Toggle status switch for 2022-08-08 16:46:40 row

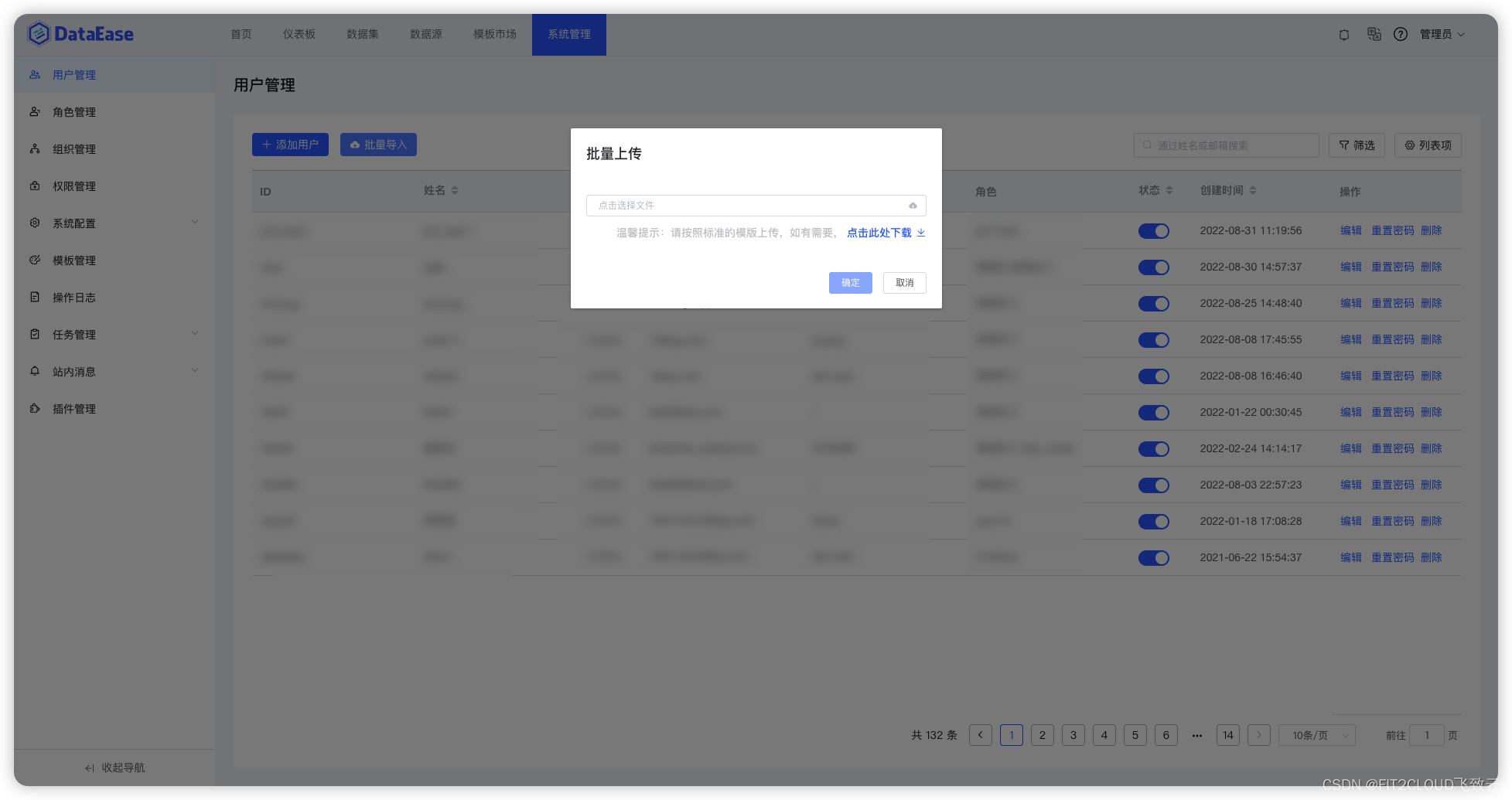click(x=1153, y=376)
